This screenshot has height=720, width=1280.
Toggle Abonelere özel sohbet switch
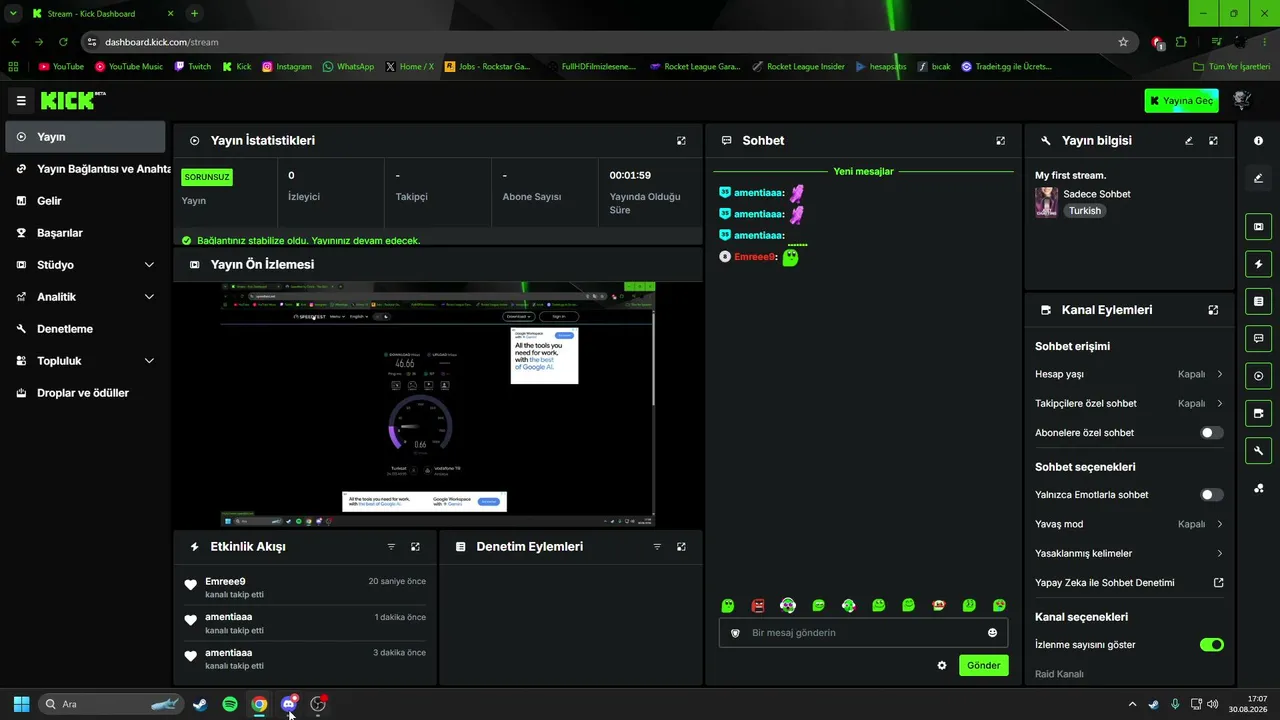click(1211, 433)
